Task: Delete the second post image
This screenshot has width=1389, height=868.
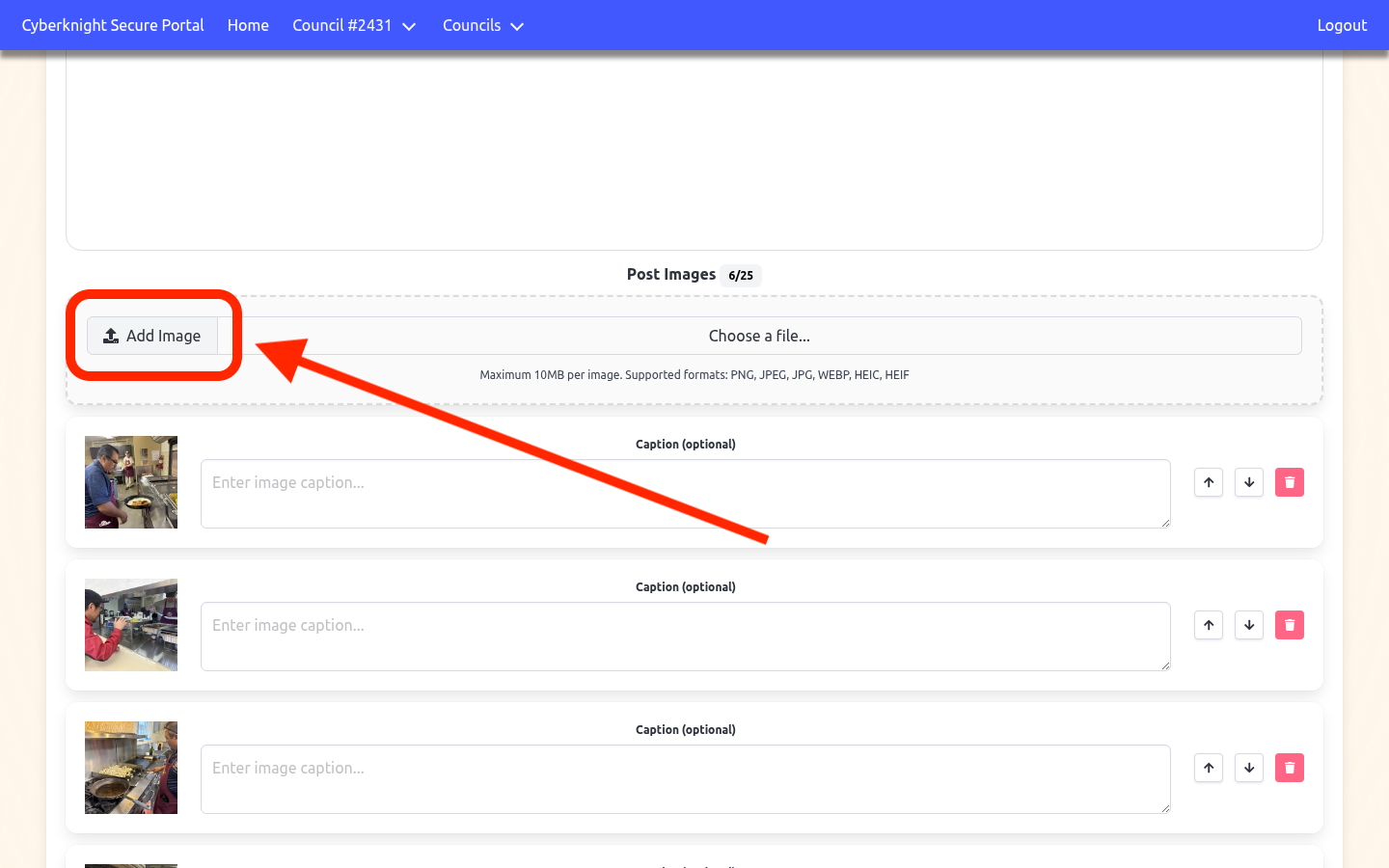Action: tap(1290, 625)
